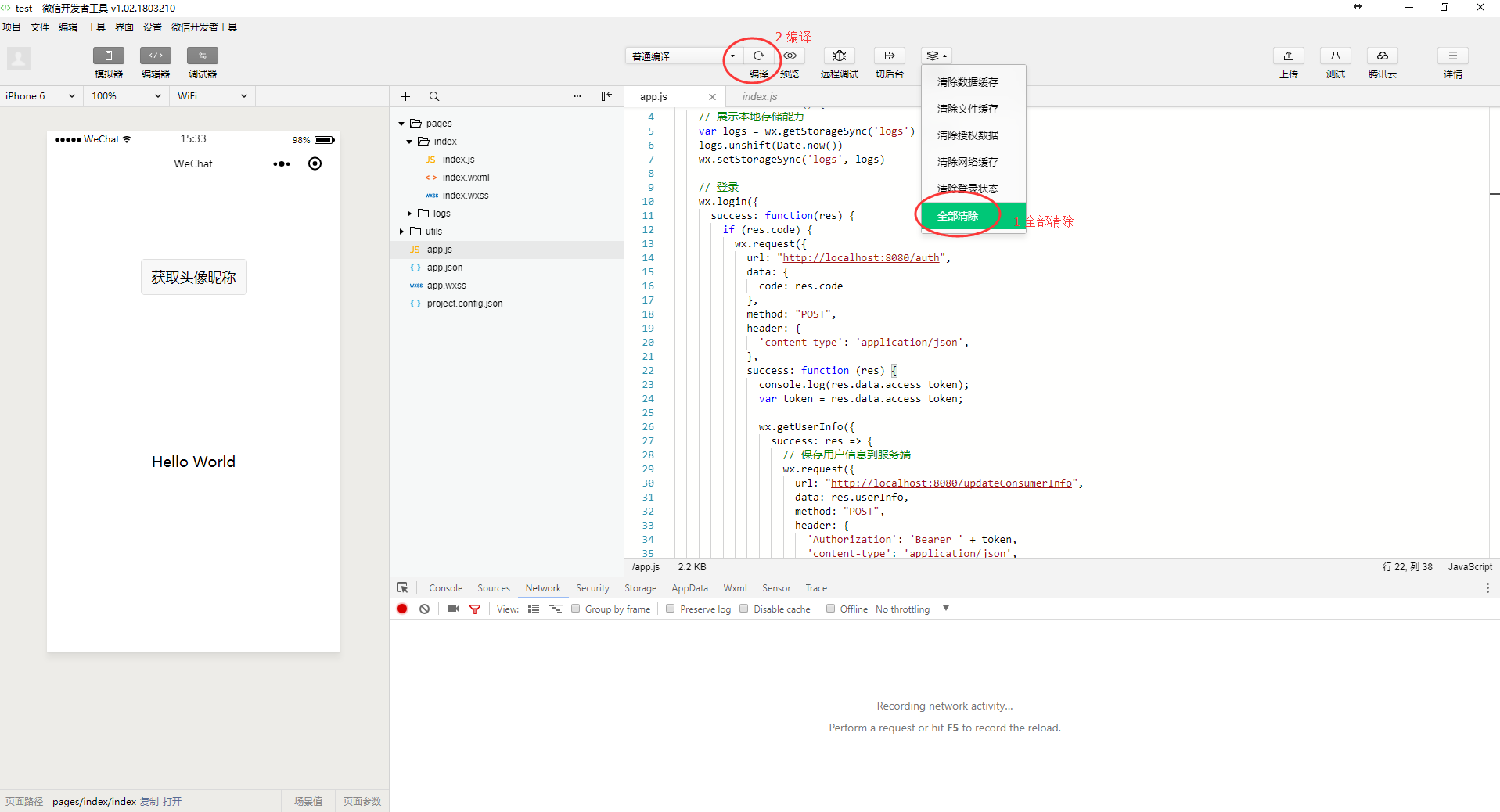Viewport: 1500px width, 812px height.
Task: Select 清除数据缓存 menu entry
Action: pyautogui.click(x=973, y=82)
